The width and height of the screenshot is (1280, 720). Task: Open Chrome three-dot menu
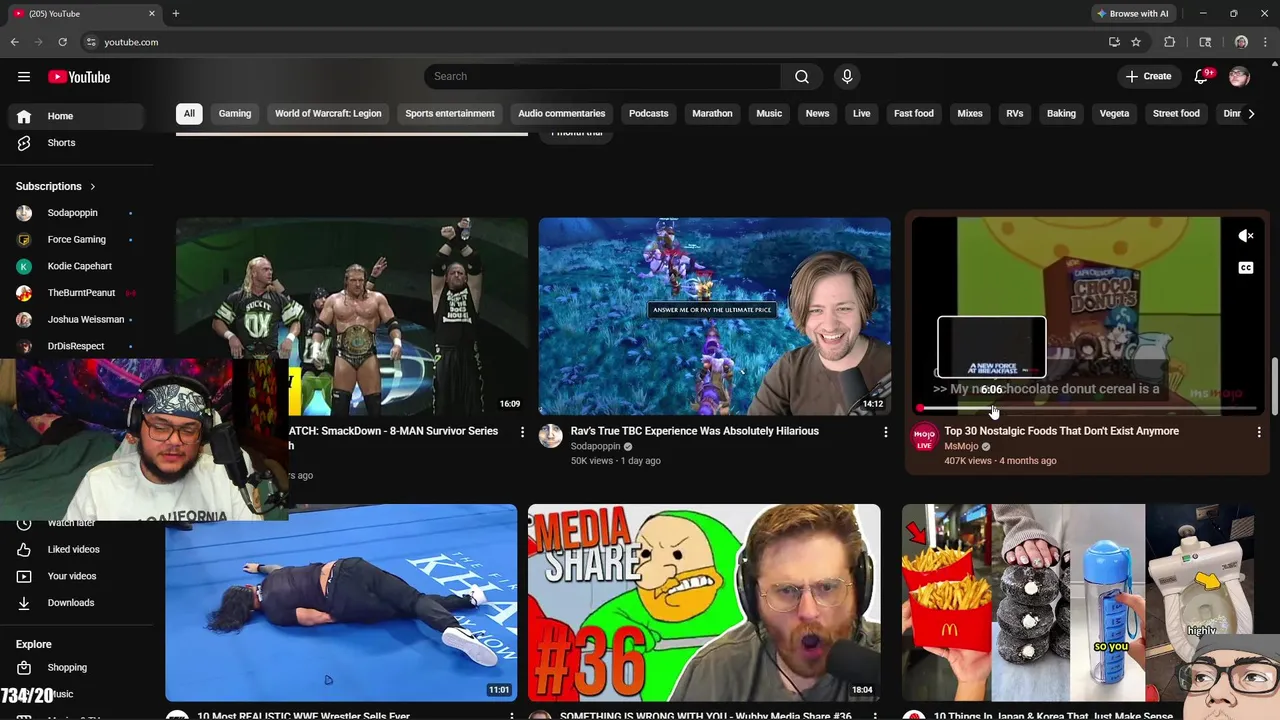[x=1266, y=42]
